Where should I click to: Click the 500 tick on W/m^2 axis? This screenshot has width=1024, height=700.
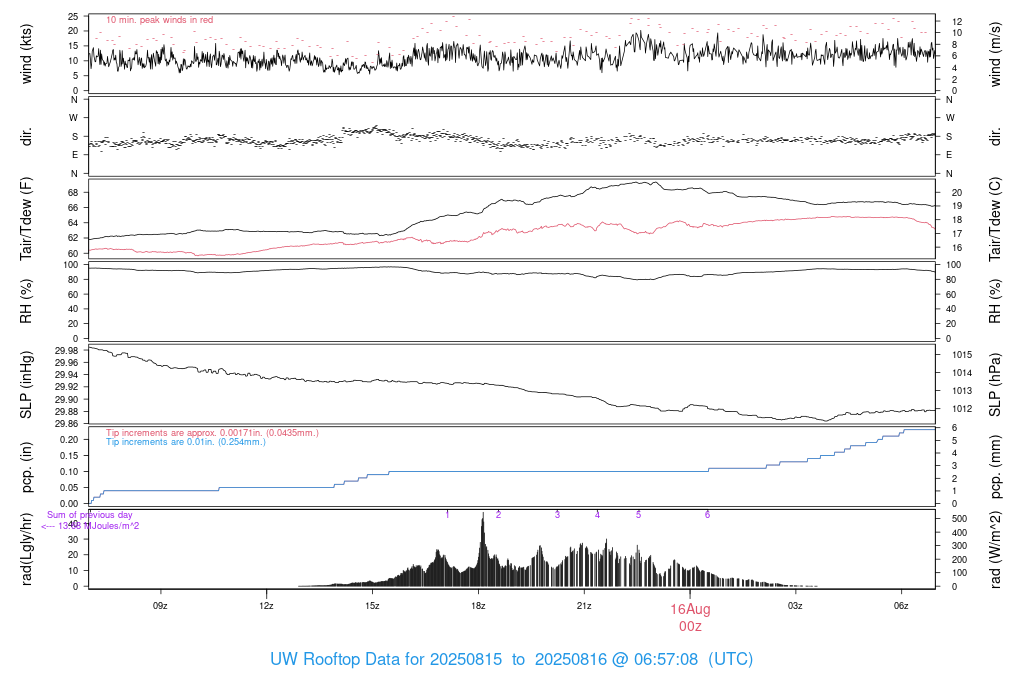(959, 518)
